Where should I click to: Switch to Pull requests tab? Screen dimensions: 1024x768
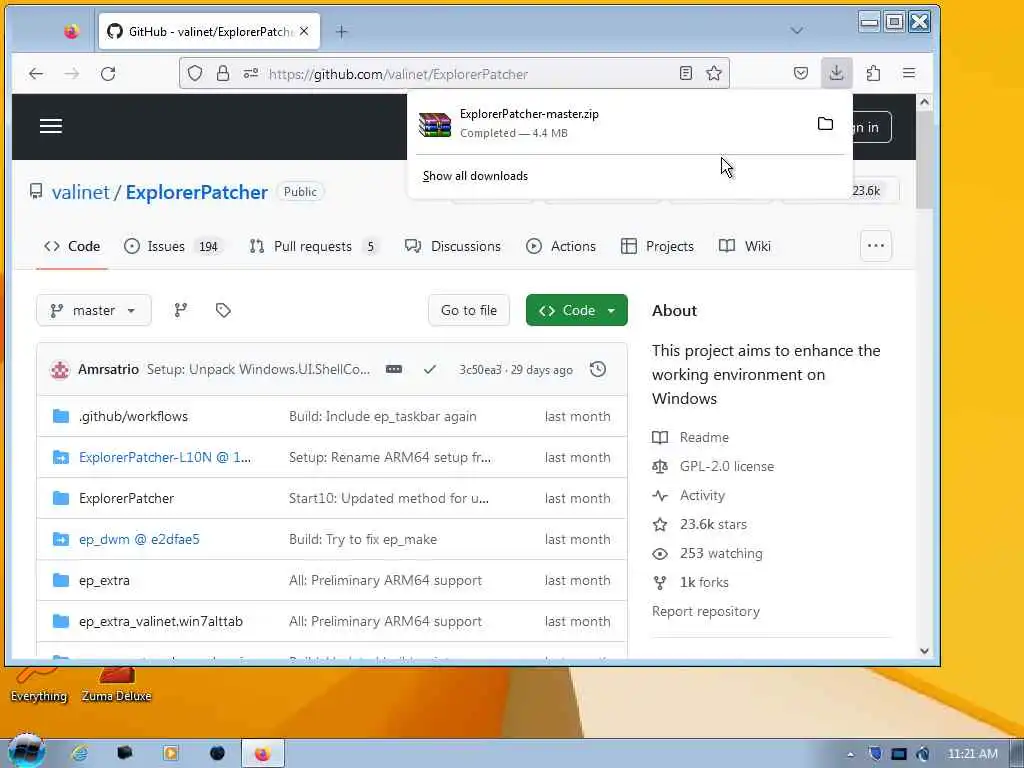tap(313, 246)
